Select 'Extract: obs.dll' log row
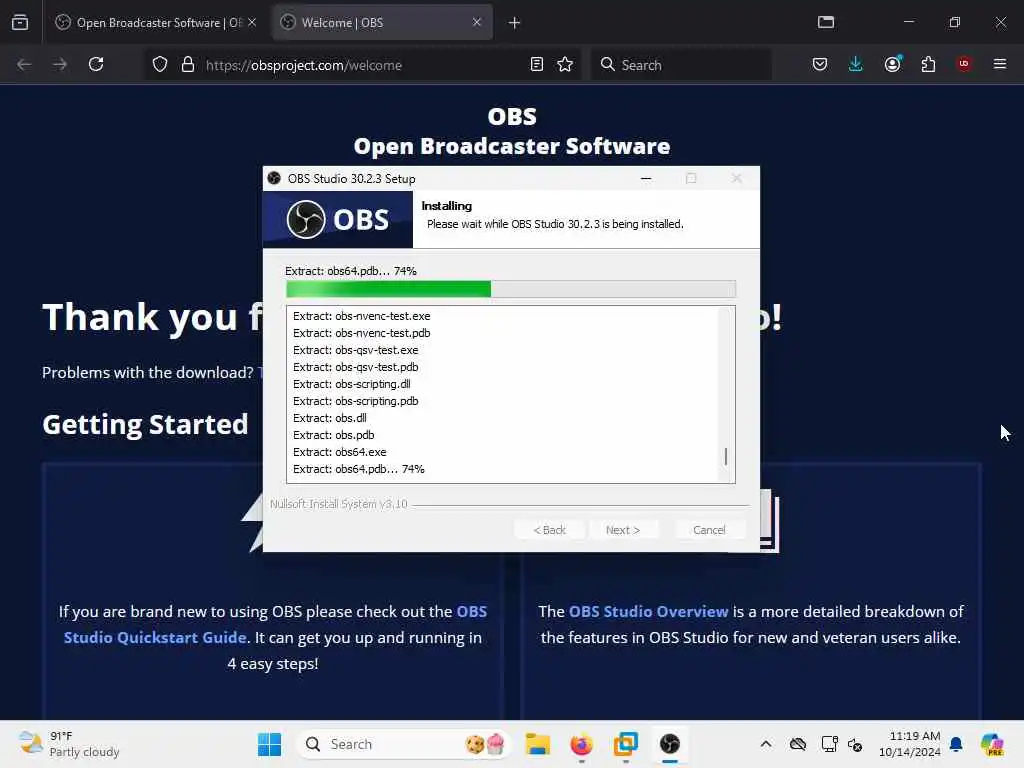1024x768 pixels. point(329,418)
